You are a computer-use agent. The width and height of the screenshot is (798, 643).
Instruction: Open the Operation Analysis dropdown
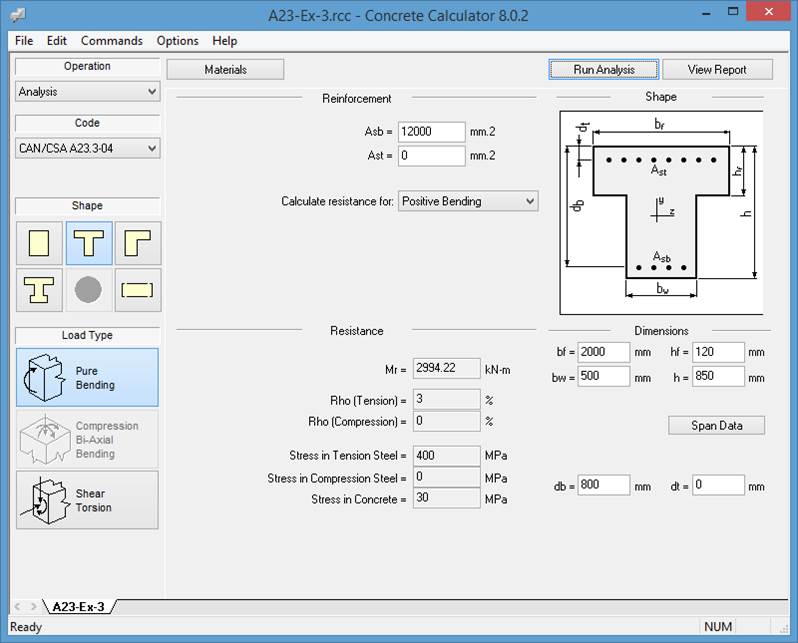(x=88, y=92)
